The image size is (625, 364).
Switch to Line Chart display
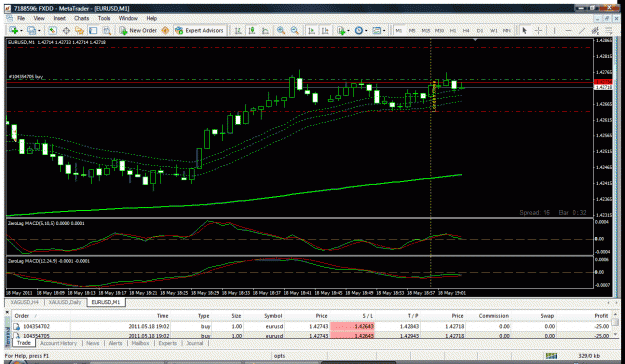click(x=265, y=30)
